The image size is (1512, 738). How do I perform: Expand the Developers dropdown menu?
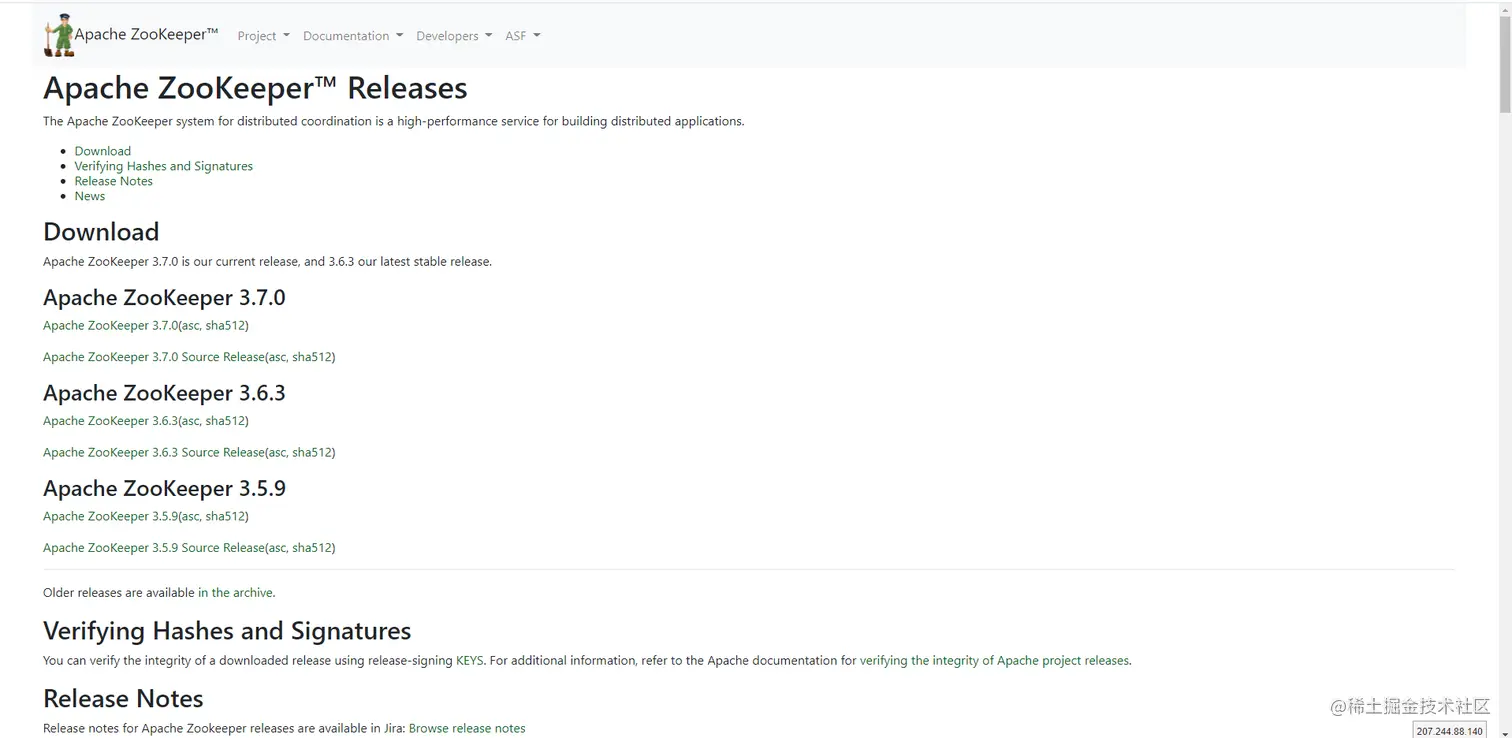tap(454, 36)
